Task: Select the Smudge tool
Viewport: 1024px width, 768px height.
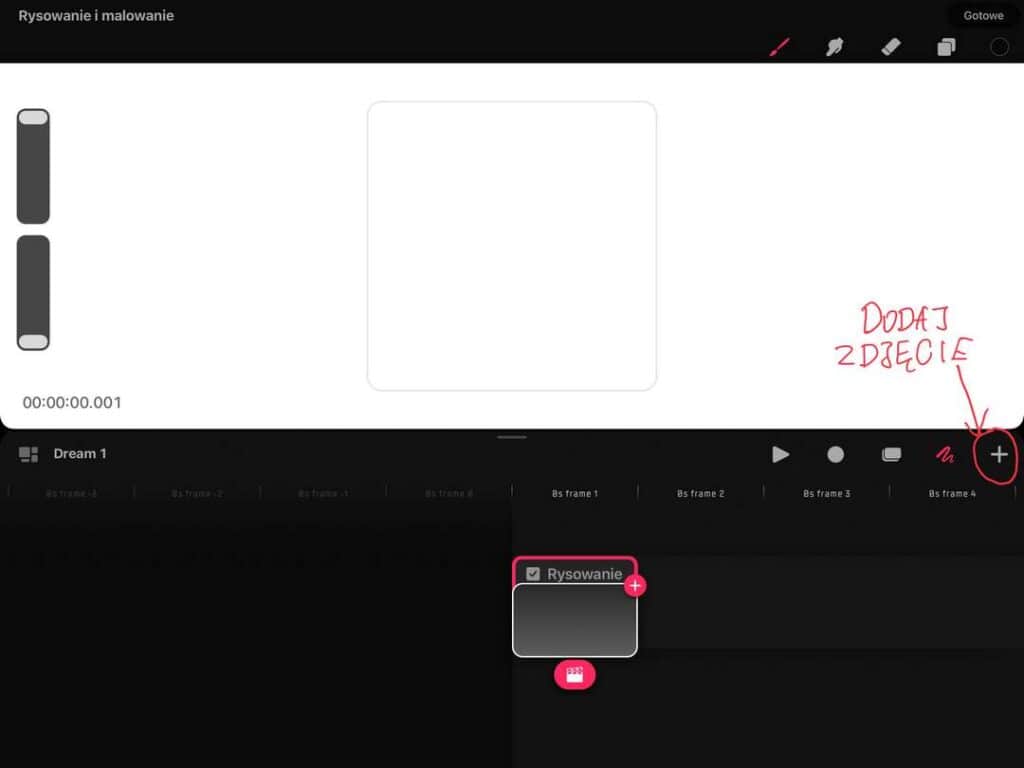Action: point(834,47)
